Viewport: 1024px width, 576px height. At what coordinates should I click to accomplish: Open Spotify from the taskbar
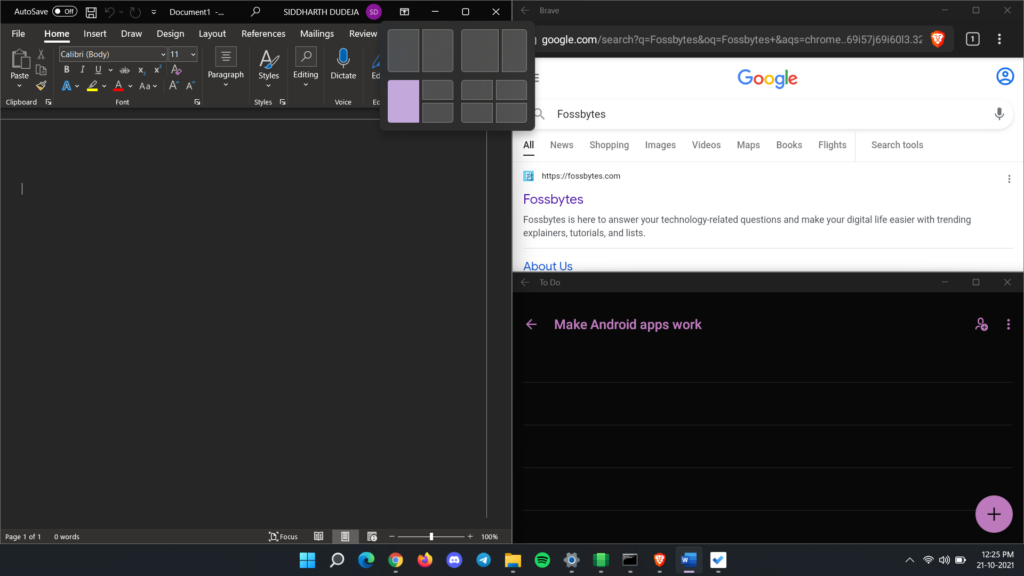pos(542,560)
